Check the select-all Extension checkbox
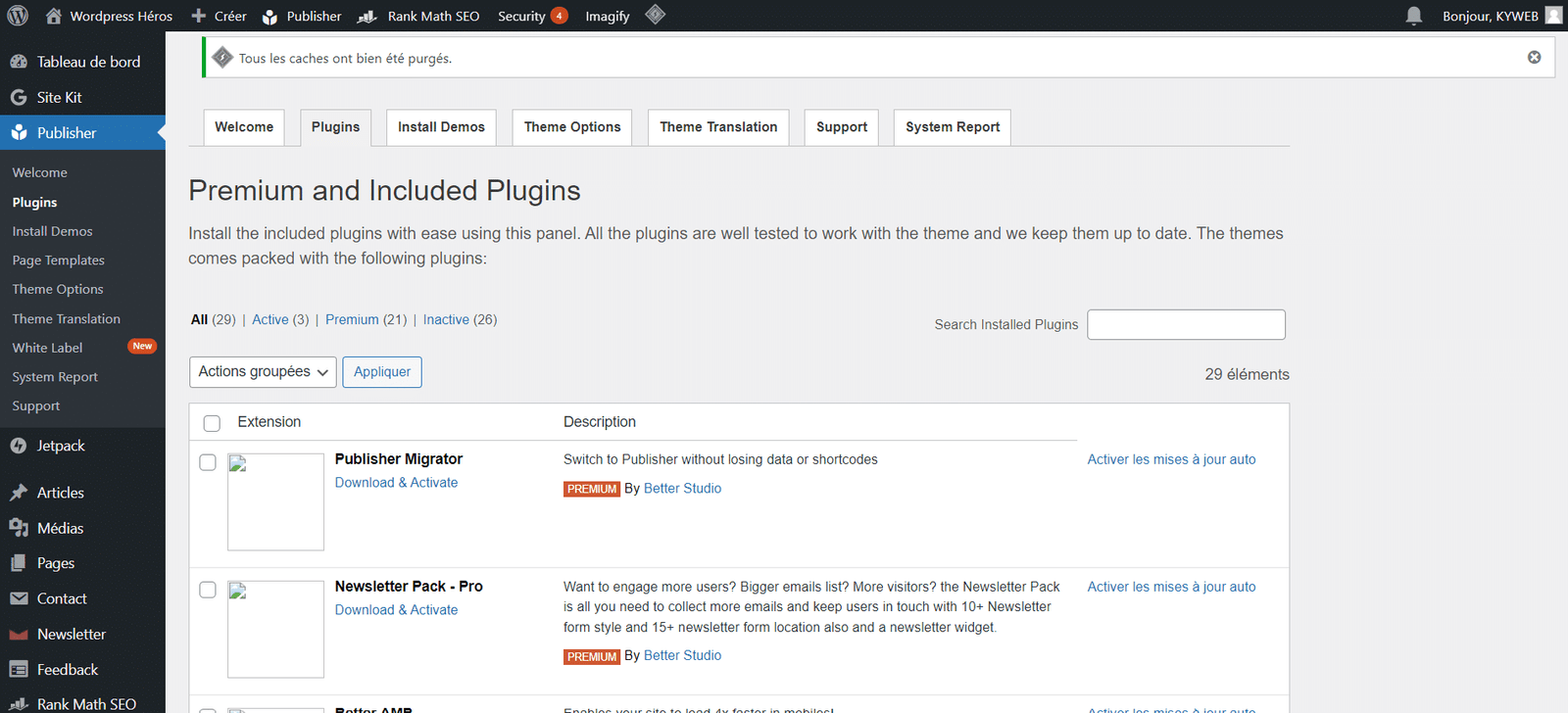The width and height of the screenshot is (1568, 713). (212, 423)
